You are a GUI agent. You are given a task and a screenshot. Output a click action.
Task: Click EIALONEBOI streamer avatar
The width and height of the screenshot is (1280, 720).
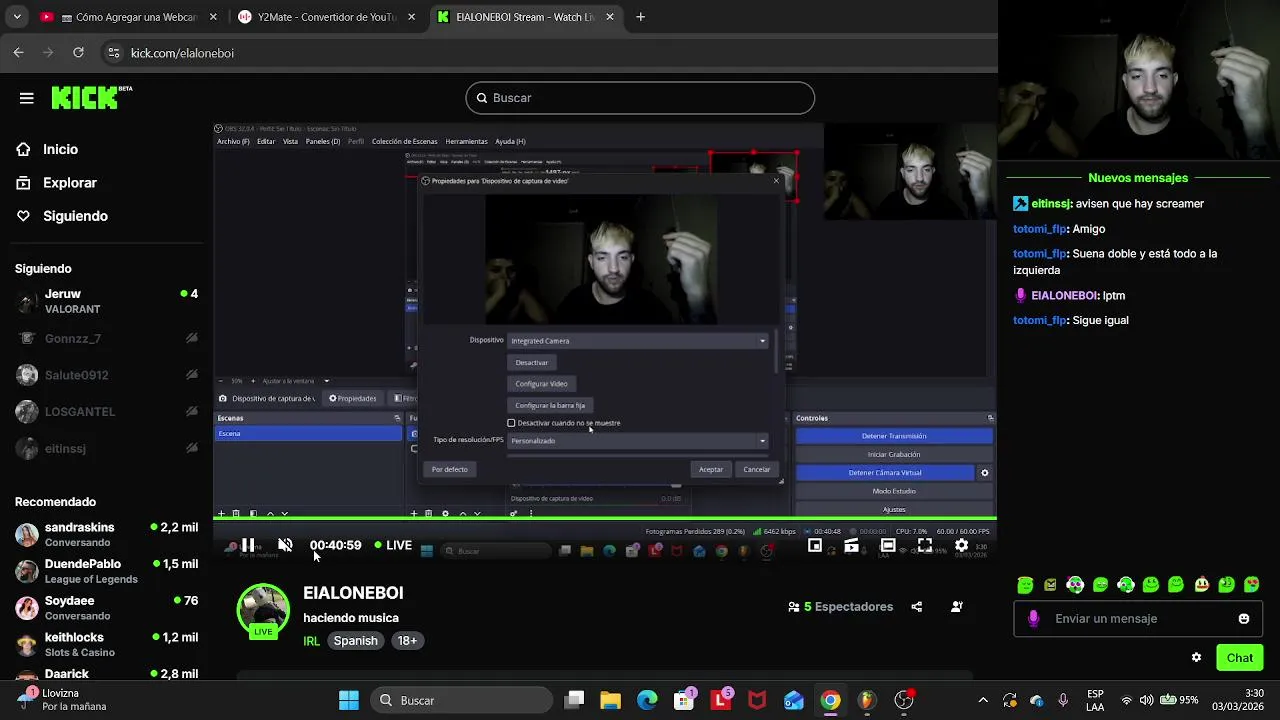pyautogui.click(x=263, y=610)
